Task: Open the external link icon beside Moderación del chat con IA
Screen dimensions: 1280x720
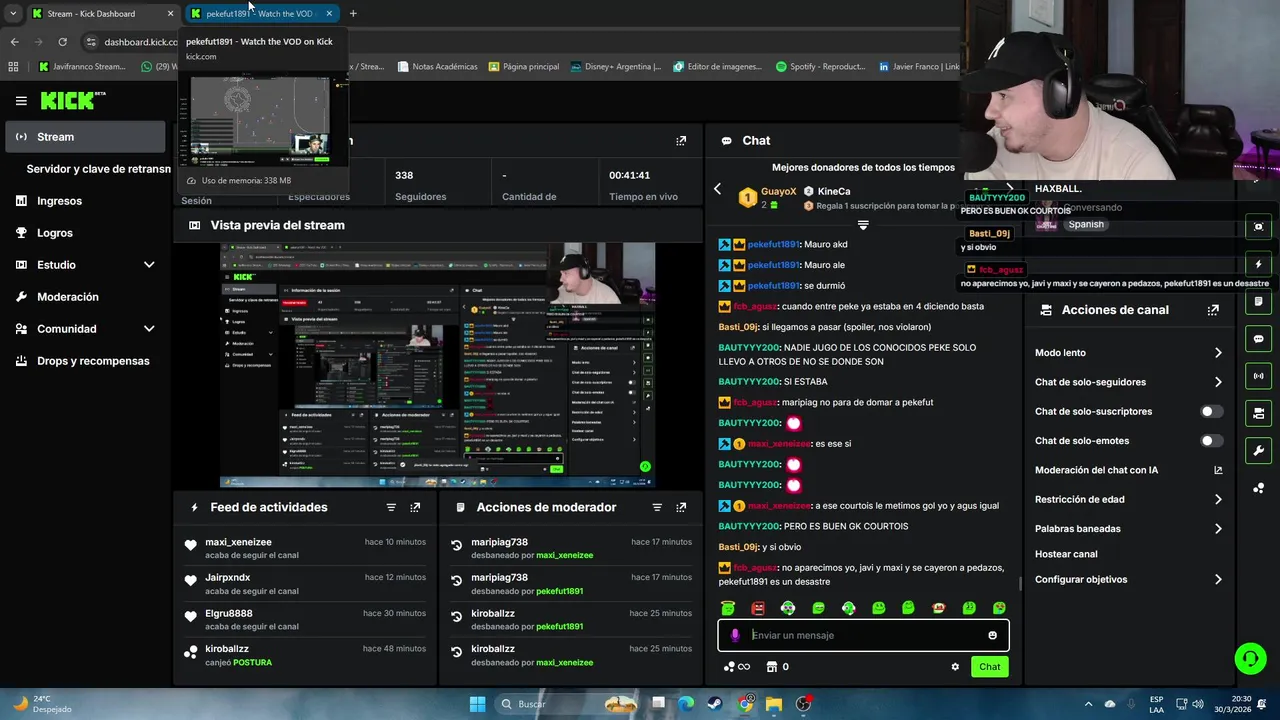Action: pos(1218,470)
